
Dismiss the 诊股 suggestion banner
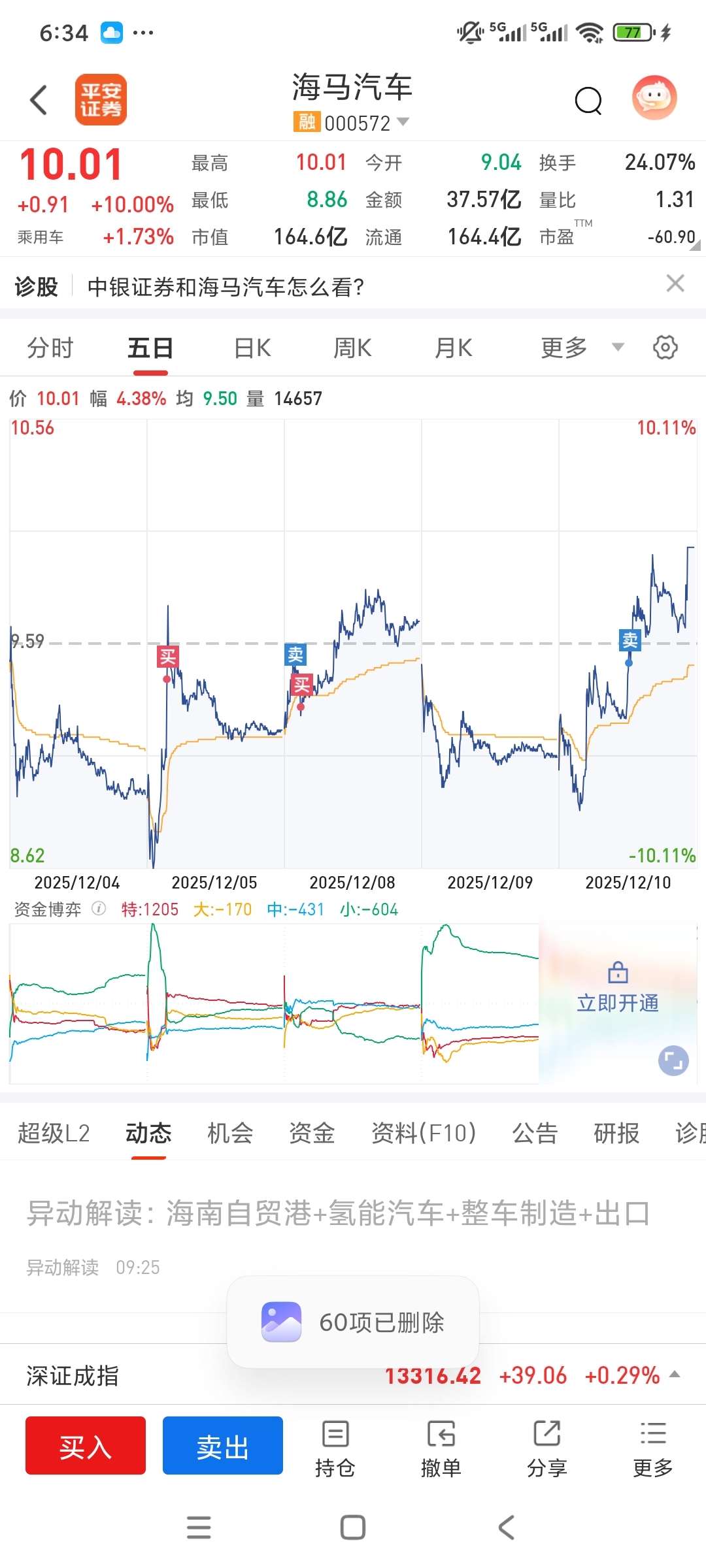[x=675, y=284]
